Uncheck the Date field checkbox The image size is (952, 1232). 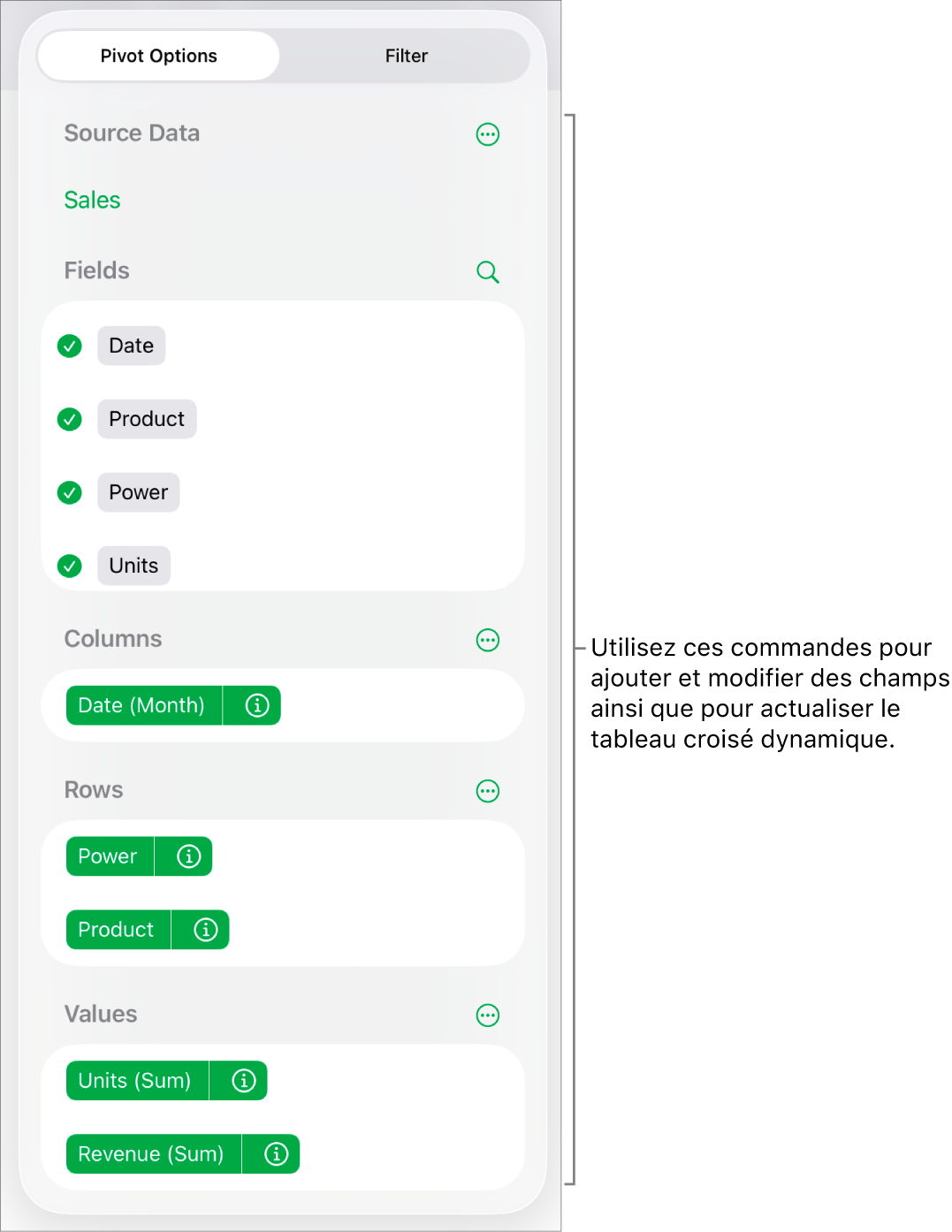[70, 346]
